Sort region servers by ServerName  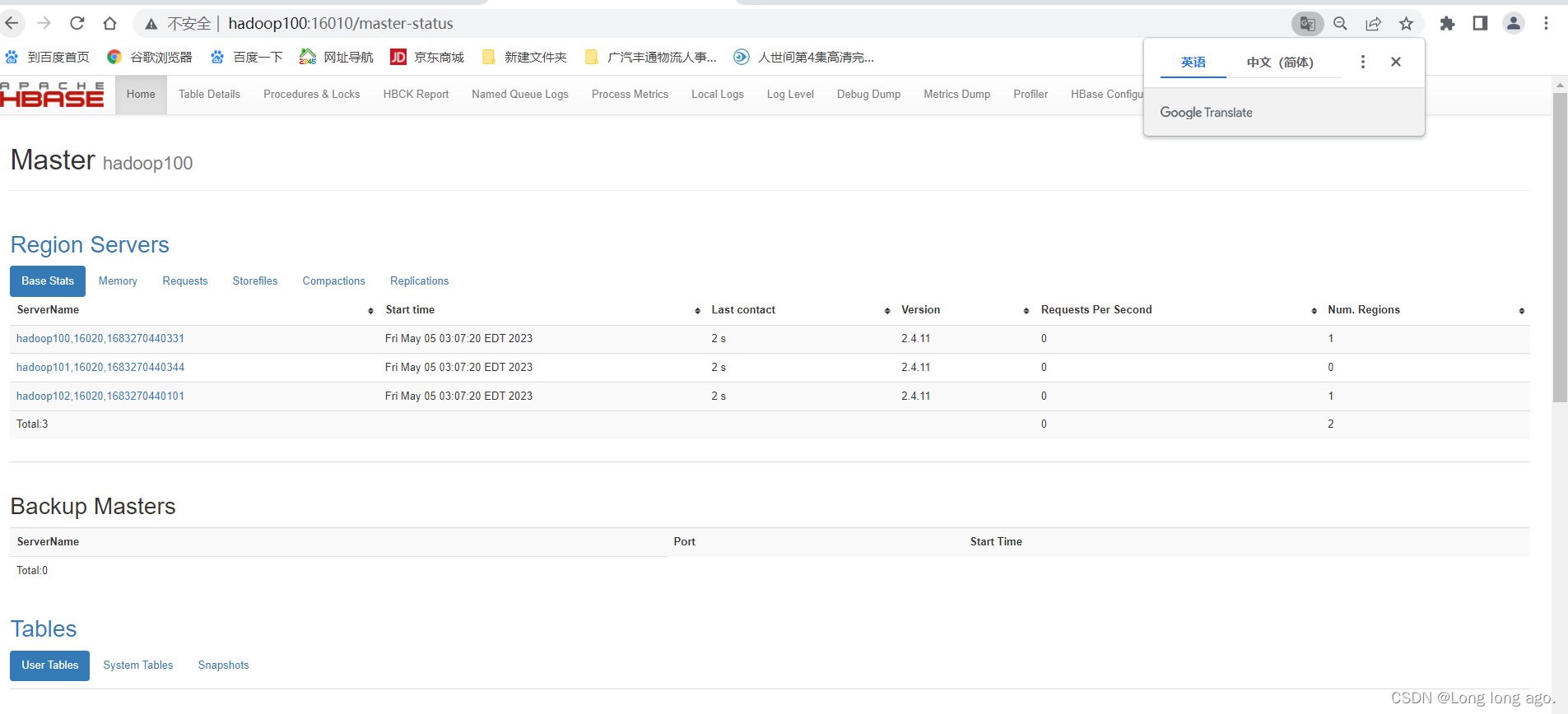tap(370, 311)
